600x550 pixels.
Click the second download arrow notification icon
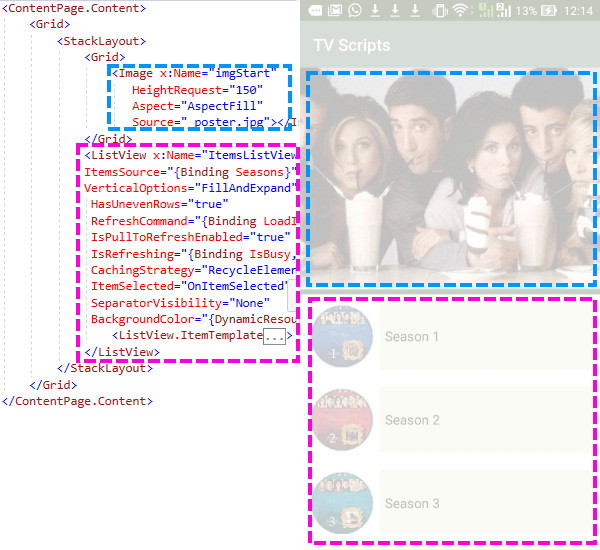click(395, 10)
